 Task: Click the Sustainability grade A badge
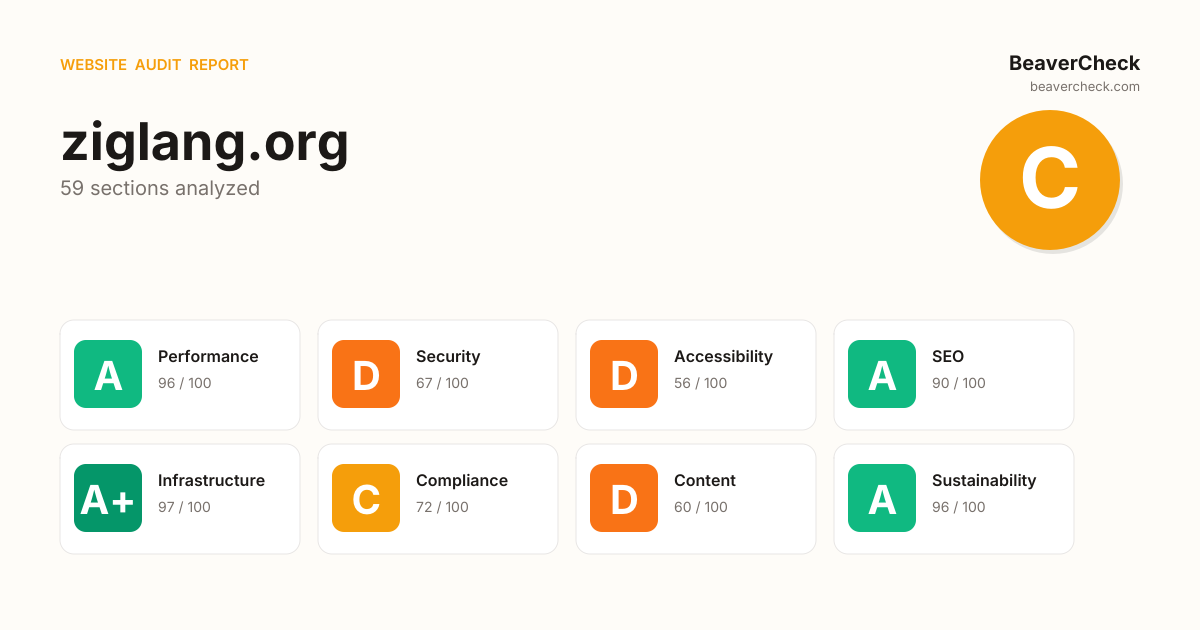882,498
